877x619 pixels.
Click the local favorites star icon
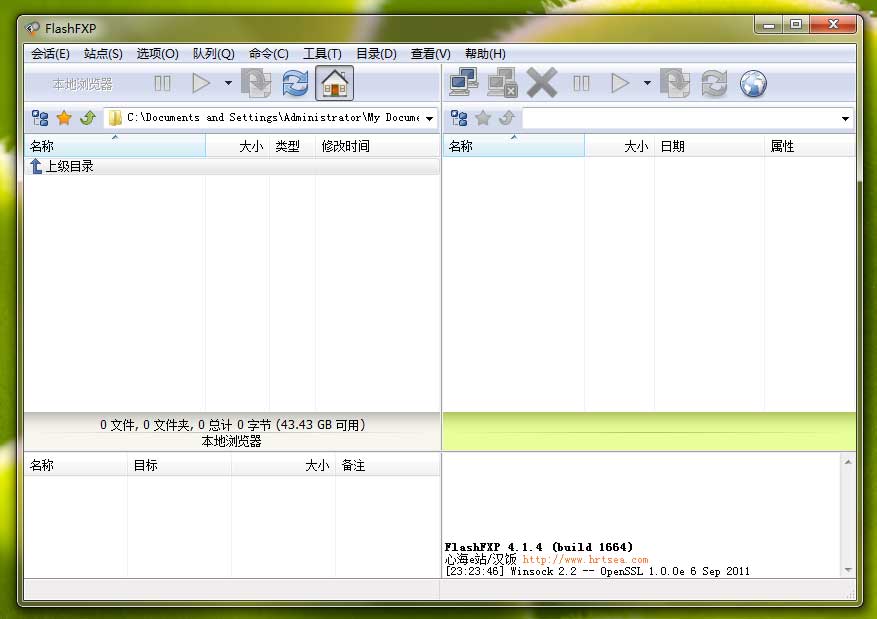point(64,118)
